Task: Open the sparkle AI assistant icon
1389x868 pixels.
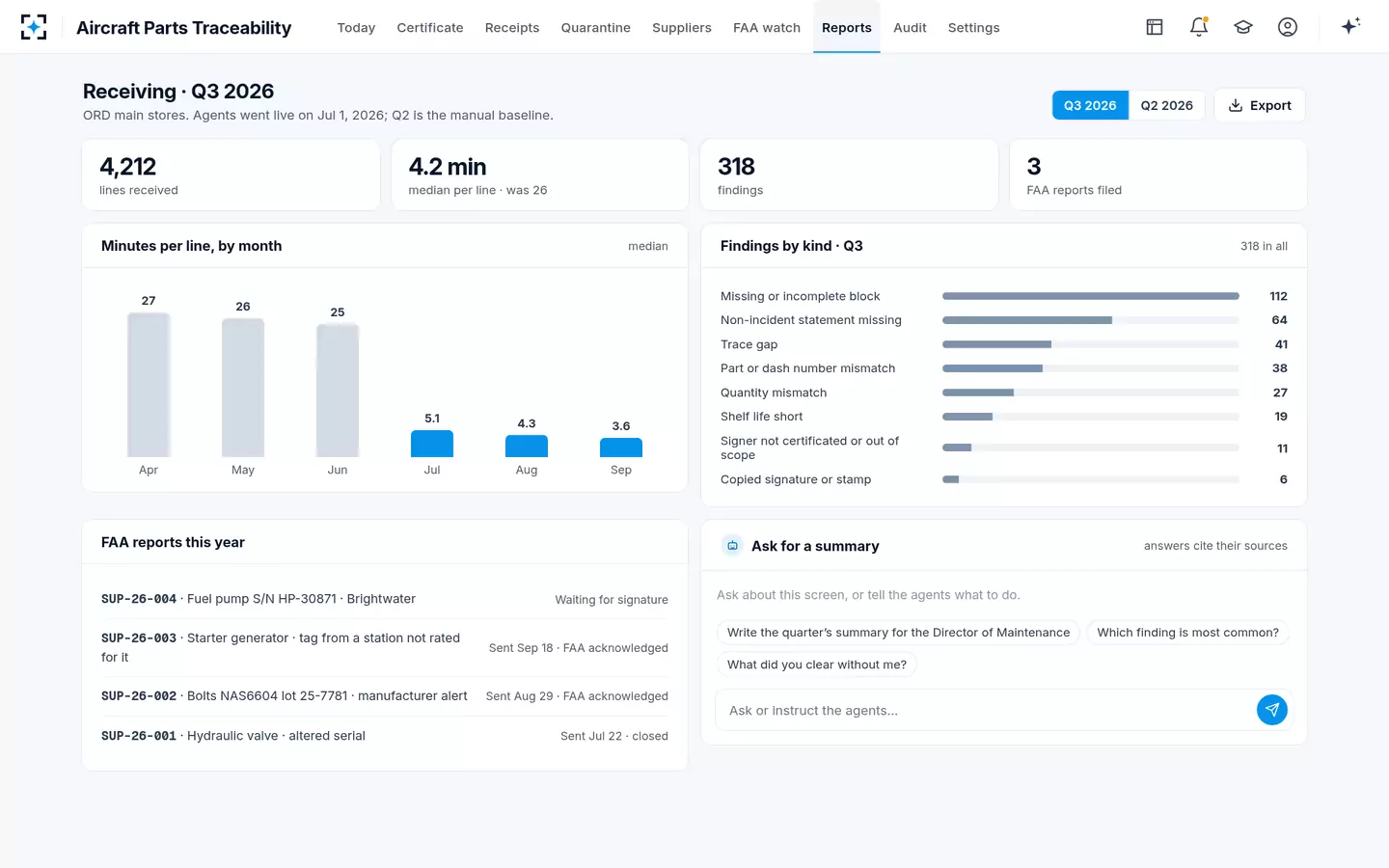Action: click(1350, 26)
